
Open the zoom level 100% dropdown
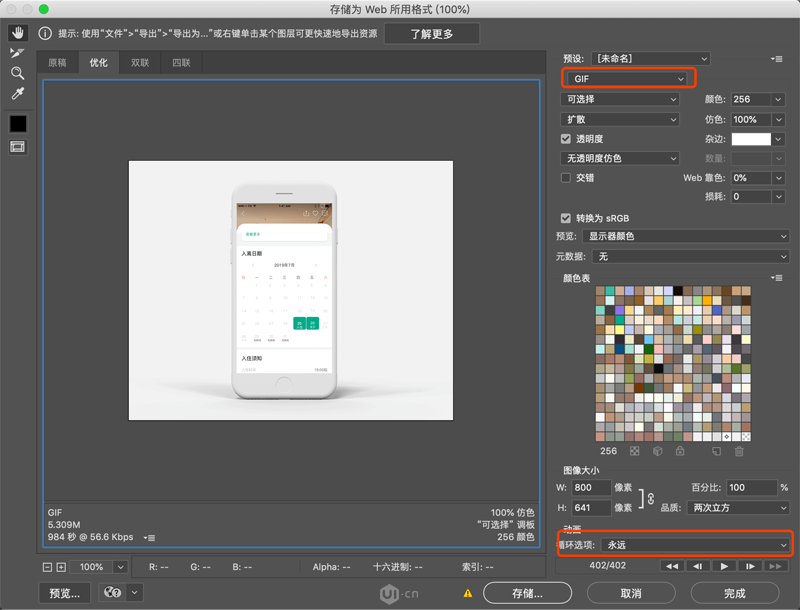(x=120, y=567)
